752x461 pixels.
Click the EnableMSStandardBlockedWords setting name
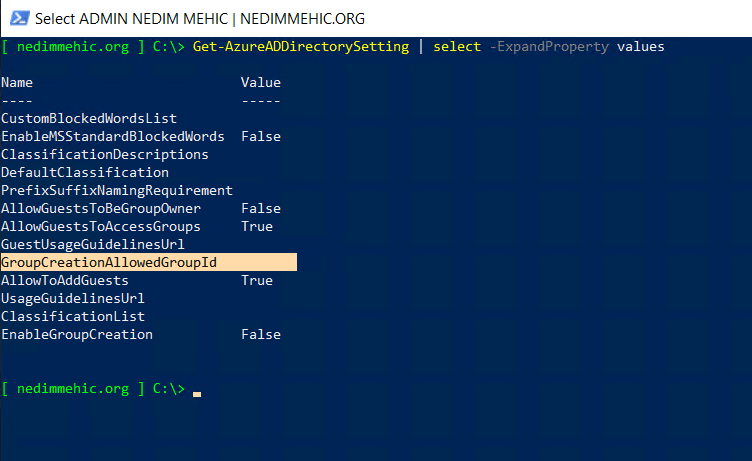click(113, 136)
